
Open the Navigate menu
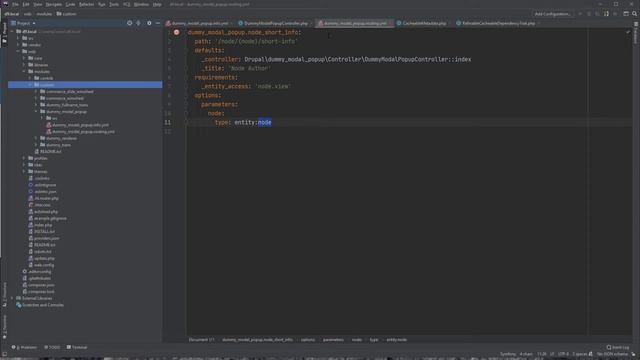pyautogui.click(x=53, y=4)
